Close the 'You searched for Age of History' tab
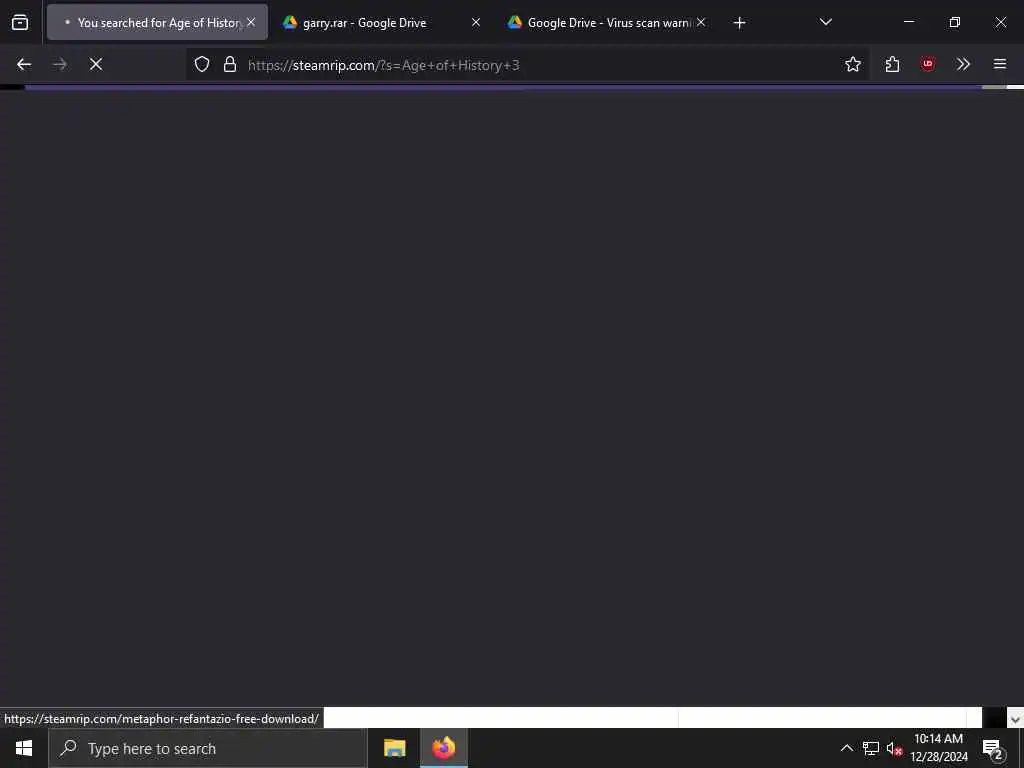 pos(251,22)
